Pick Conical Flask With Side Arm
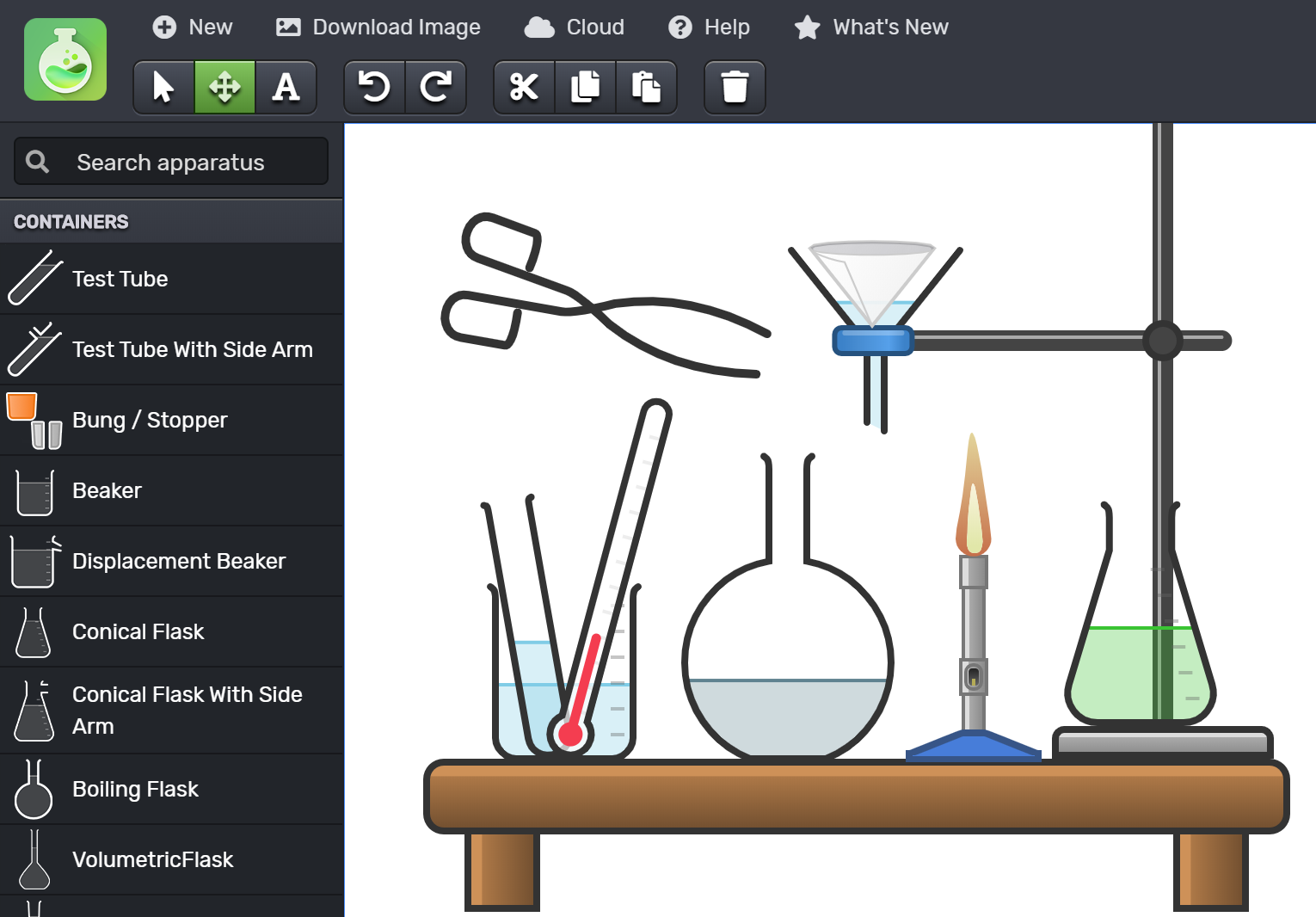This screenshot has height=917, width=1316. coord(171,710)
